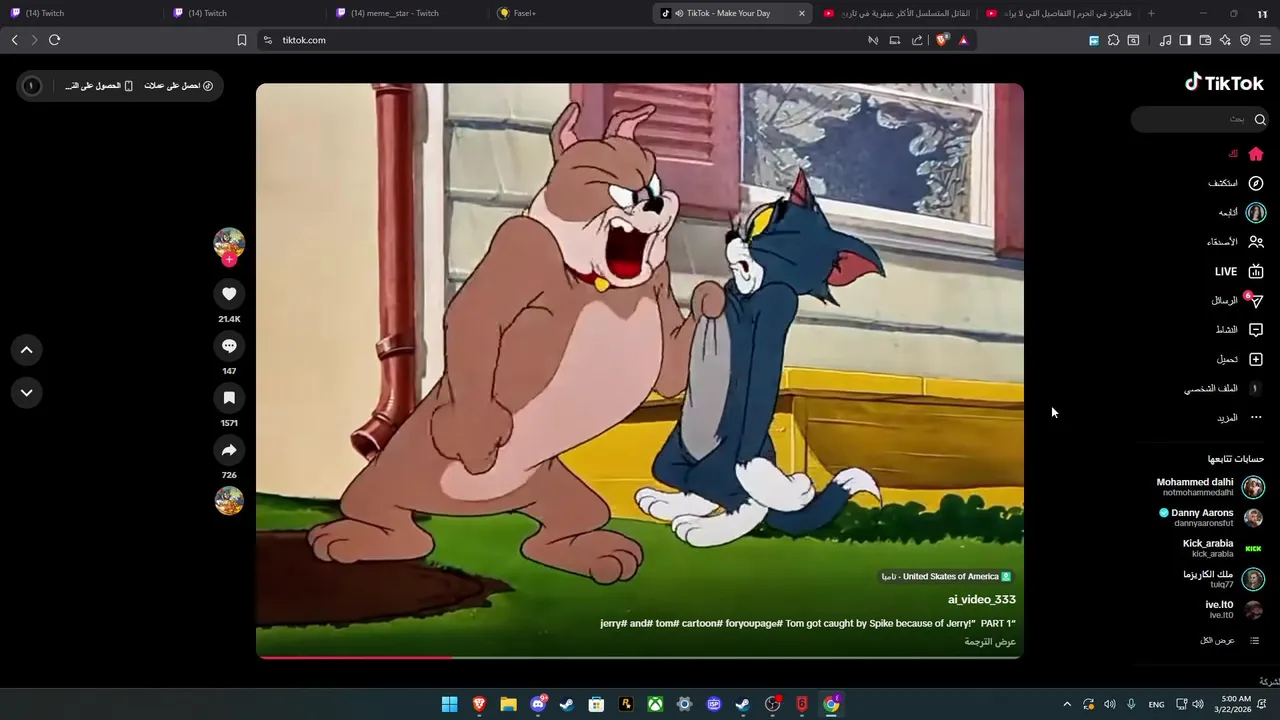
Task: Open the TikTok home page from the logo
Action: [1224, 83]
